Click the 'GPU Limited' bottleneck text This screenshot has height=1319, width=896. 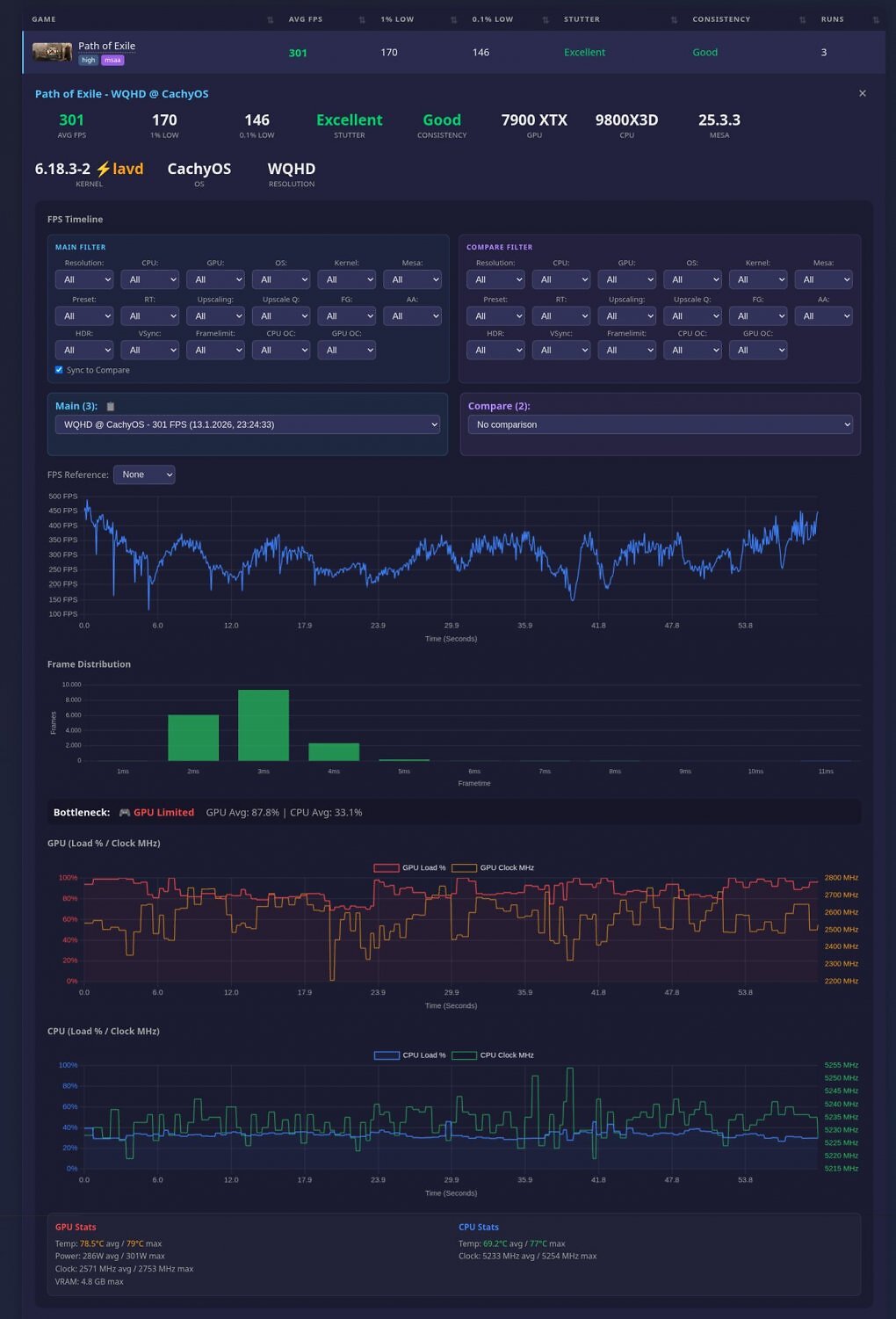(163, 812)
